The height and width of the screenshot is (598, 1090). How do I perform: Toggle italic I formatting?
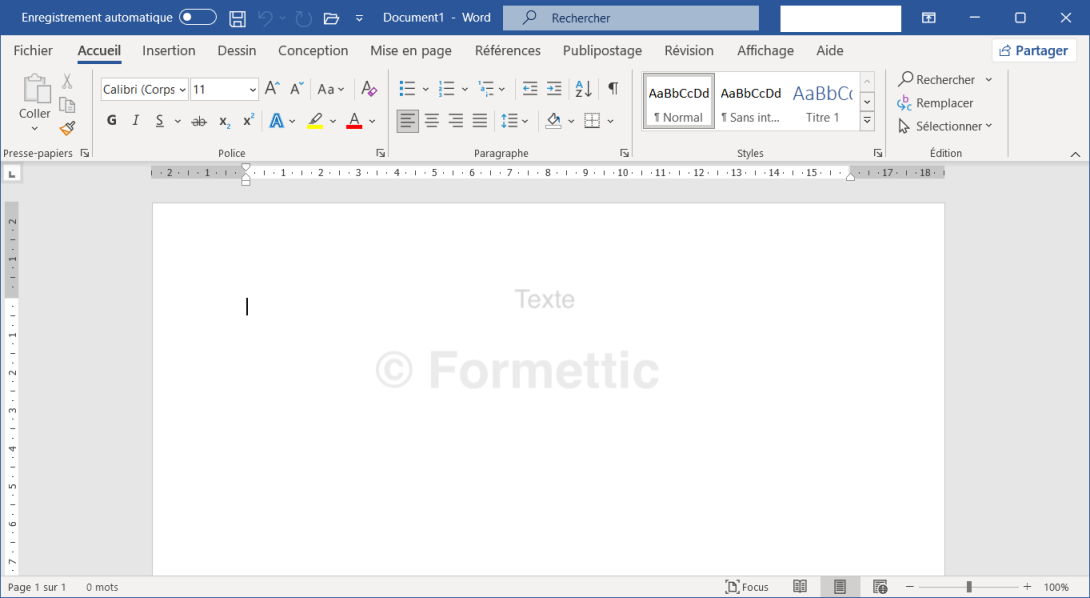point(136,121)
